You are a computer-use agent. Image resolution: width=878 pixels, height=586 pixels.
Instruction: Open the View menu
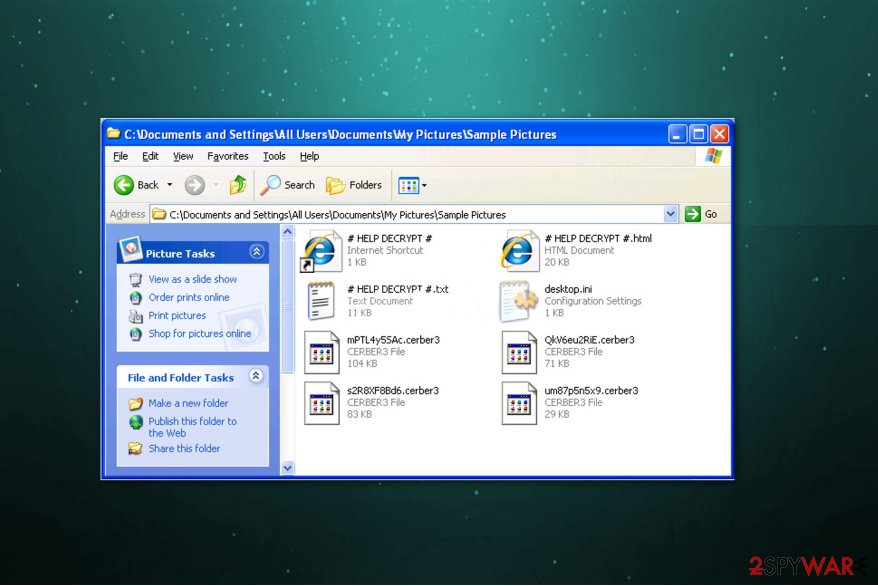183,156
